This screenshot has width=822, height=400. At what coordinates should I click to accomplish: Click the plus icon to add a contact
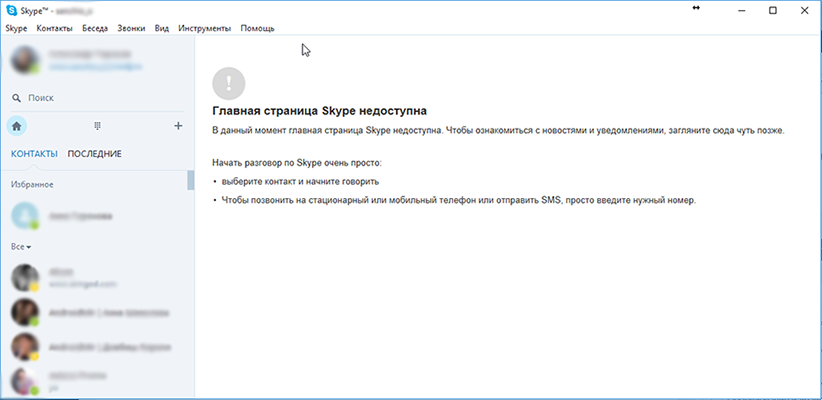pyautogui.click(x=178, y=126)
